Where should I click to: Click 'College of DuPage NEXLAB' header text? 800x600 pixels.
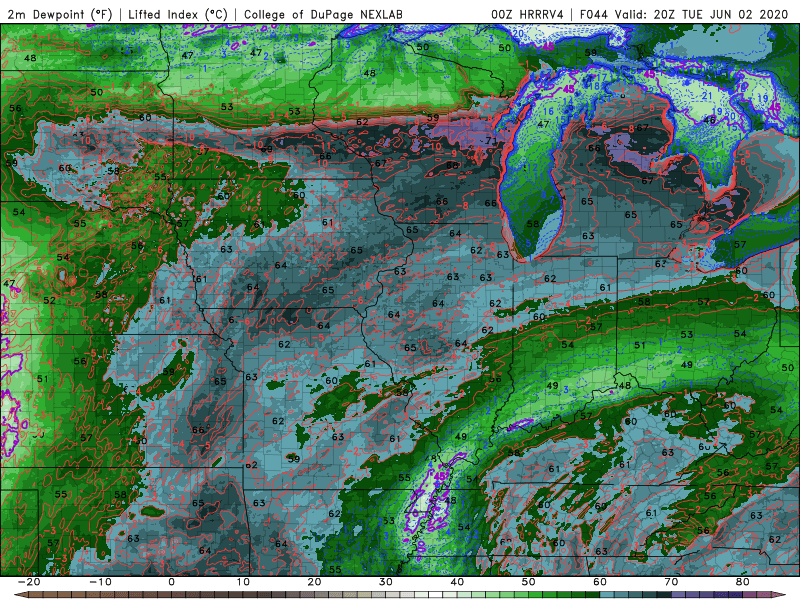click(x=323, y=14)
